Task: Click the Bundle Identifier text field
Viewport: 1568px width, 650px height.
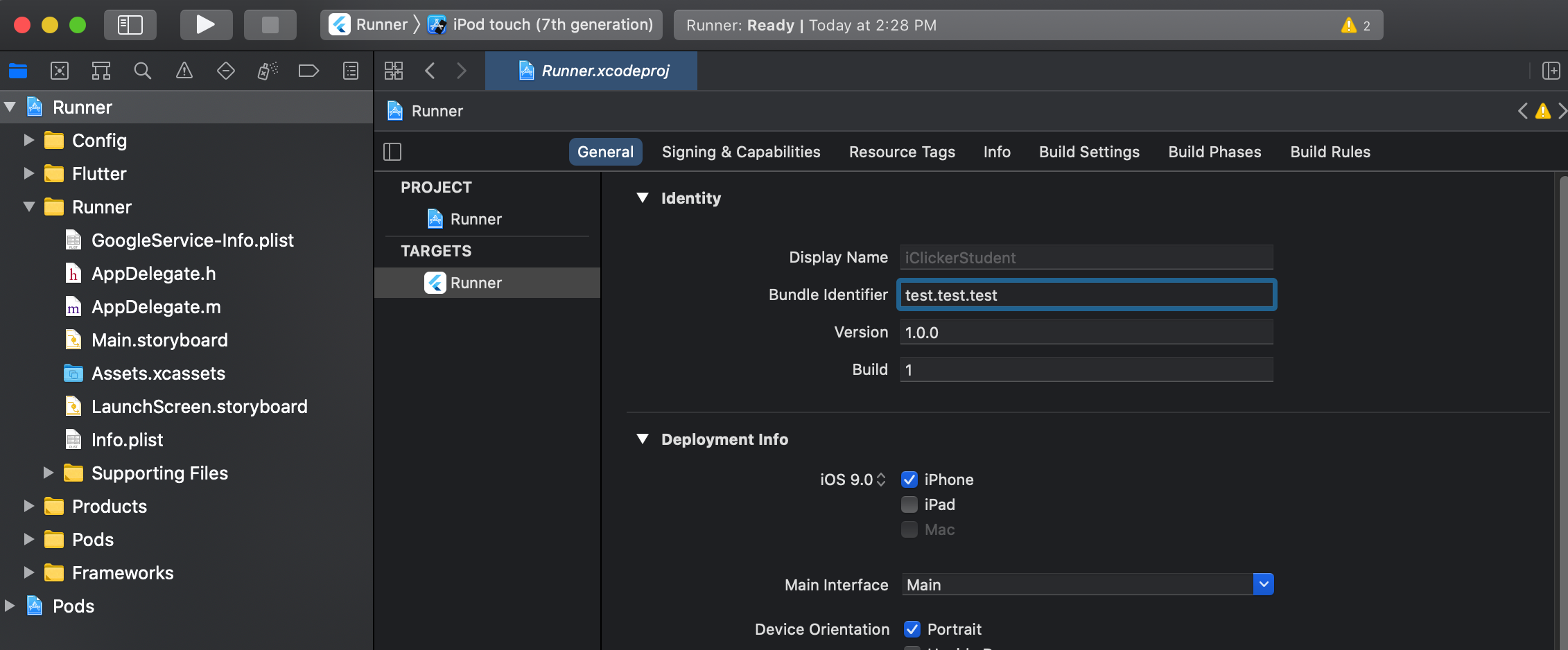Action: [1086, 295]
